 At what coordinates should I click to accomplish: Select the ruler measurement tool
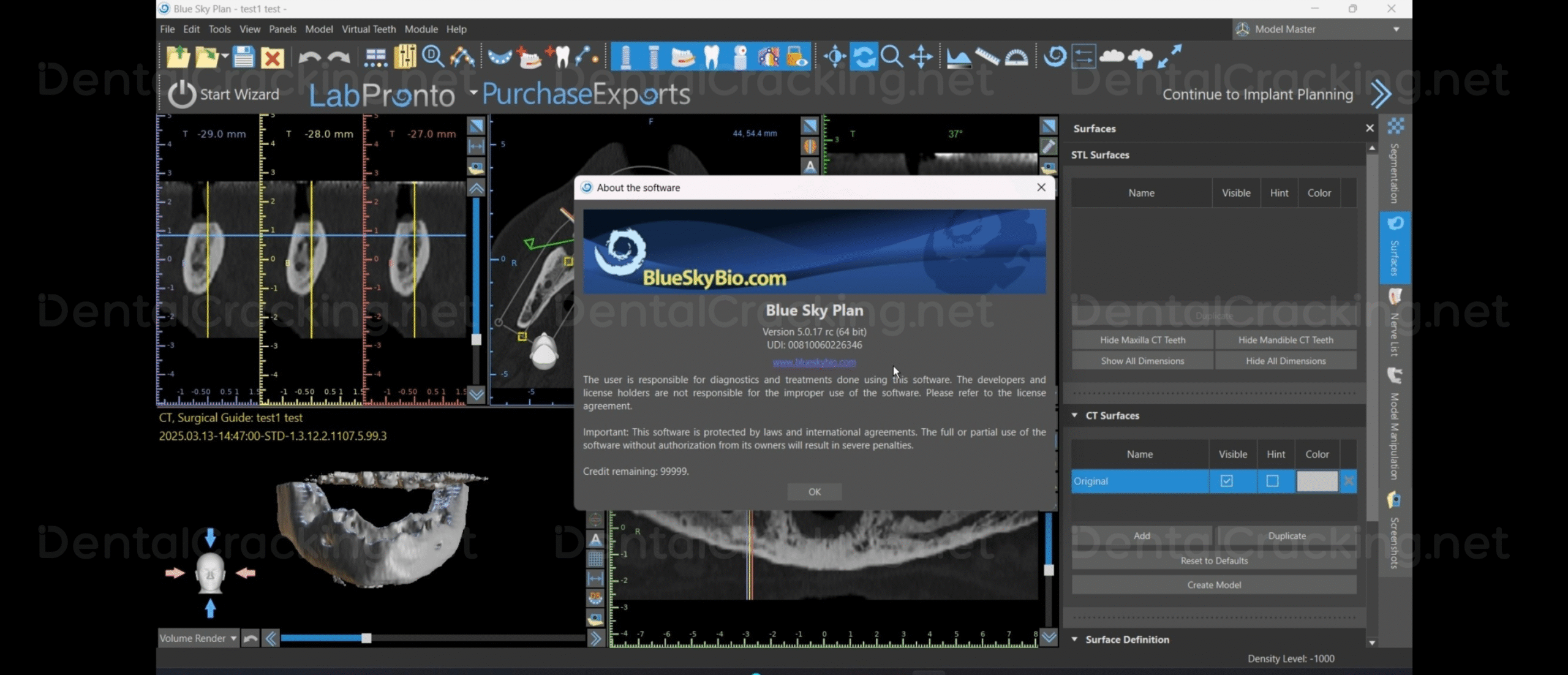[987, 57]
